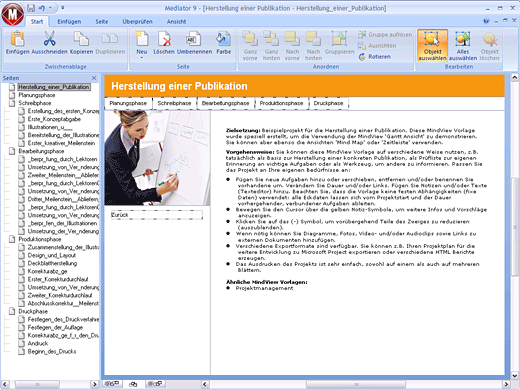Click the first view mode icon at bottom

point(112,384)
